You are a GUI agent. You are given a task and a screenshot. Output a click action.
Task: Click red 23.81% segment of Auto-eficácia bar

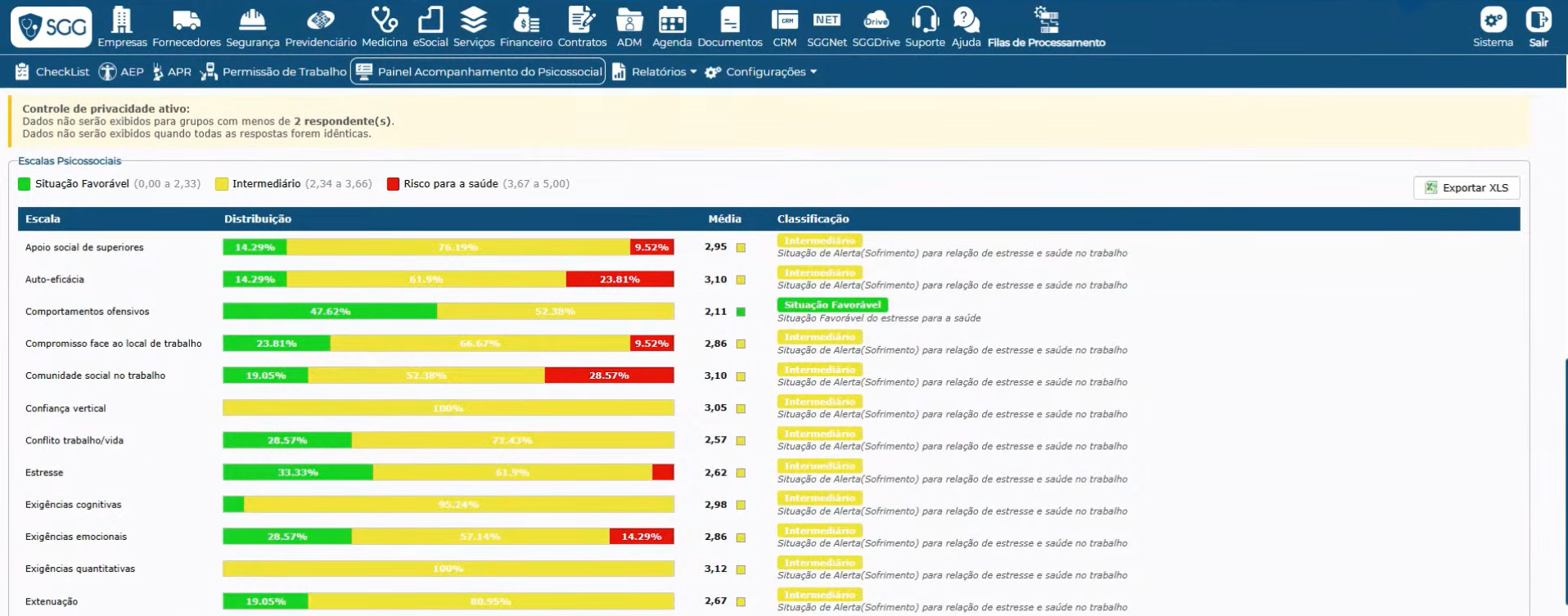(x=620, y=280)
